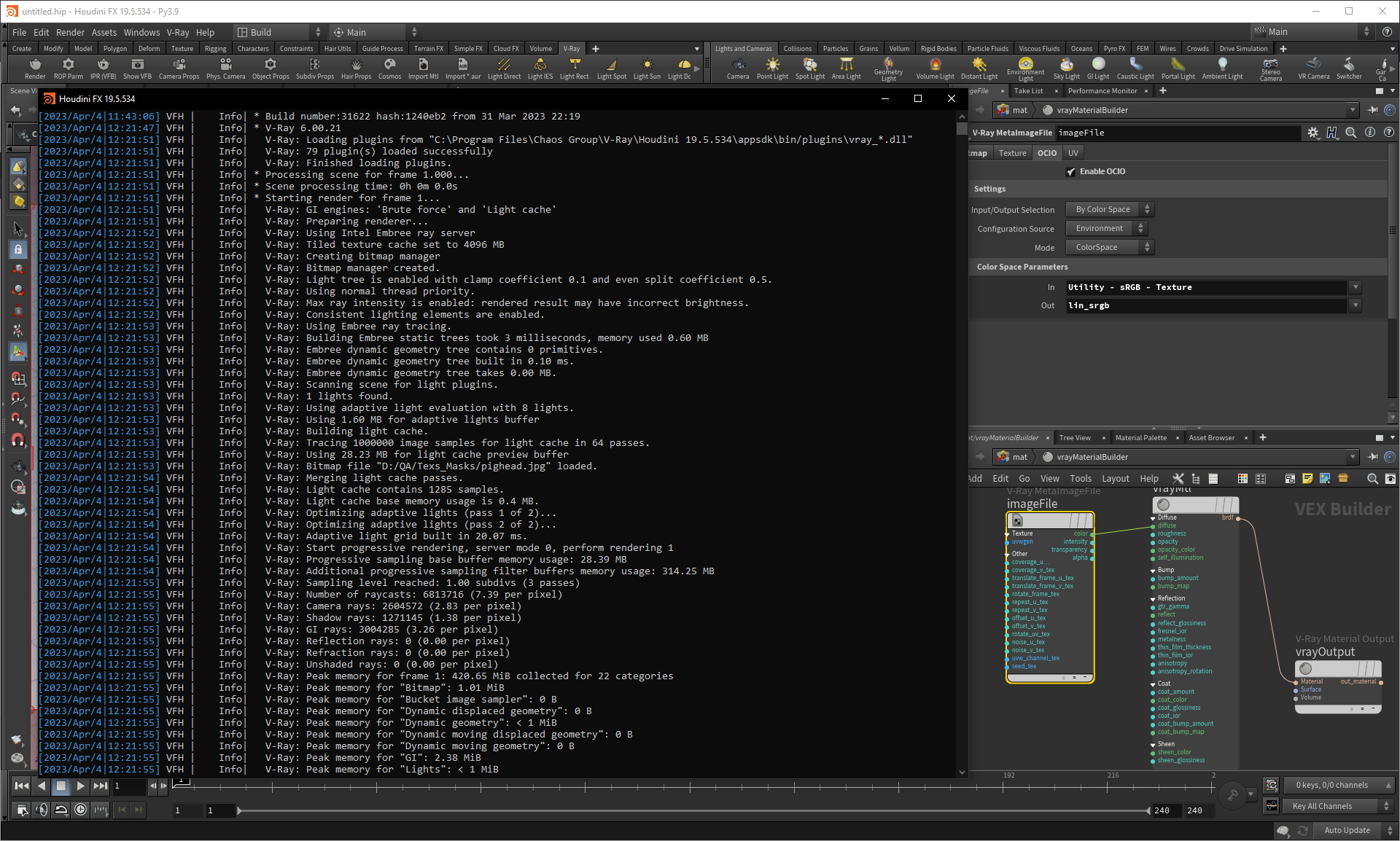1400x841 pixels.
Task: Open the Layout menu in network editor
Action: tap(1115, 479)
